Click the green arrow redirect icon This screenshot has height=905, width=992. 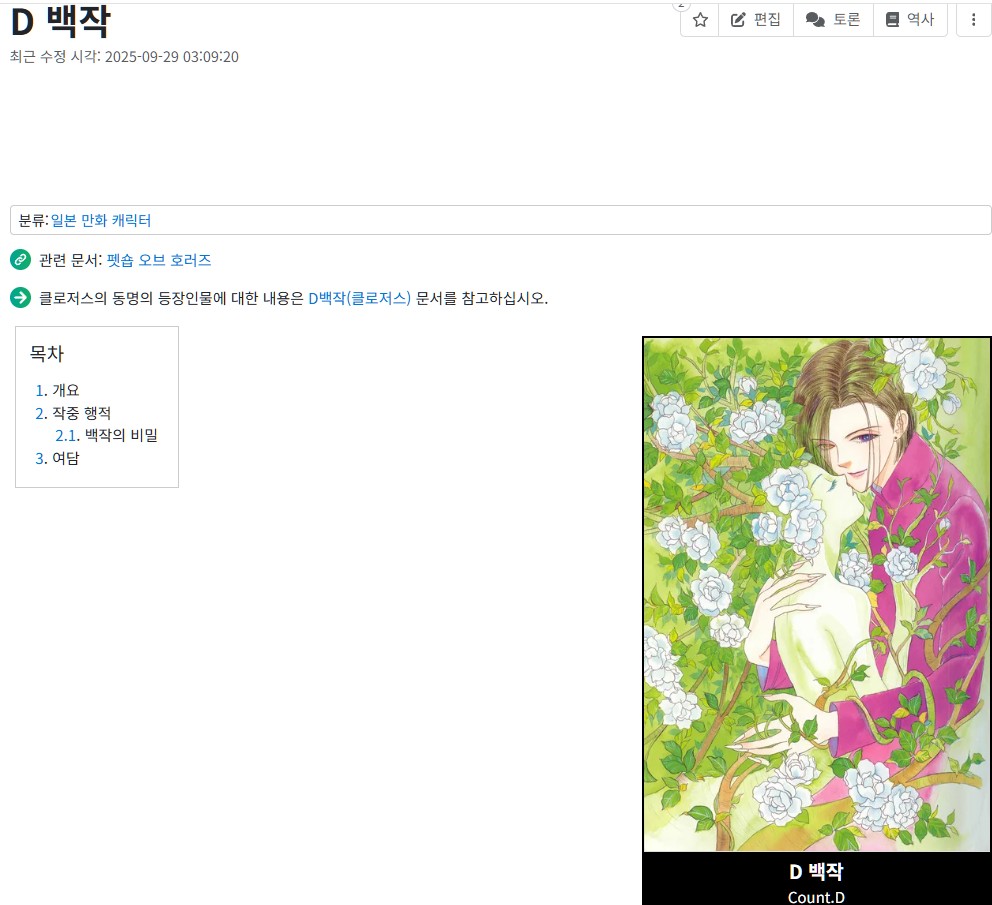point(20,297)
